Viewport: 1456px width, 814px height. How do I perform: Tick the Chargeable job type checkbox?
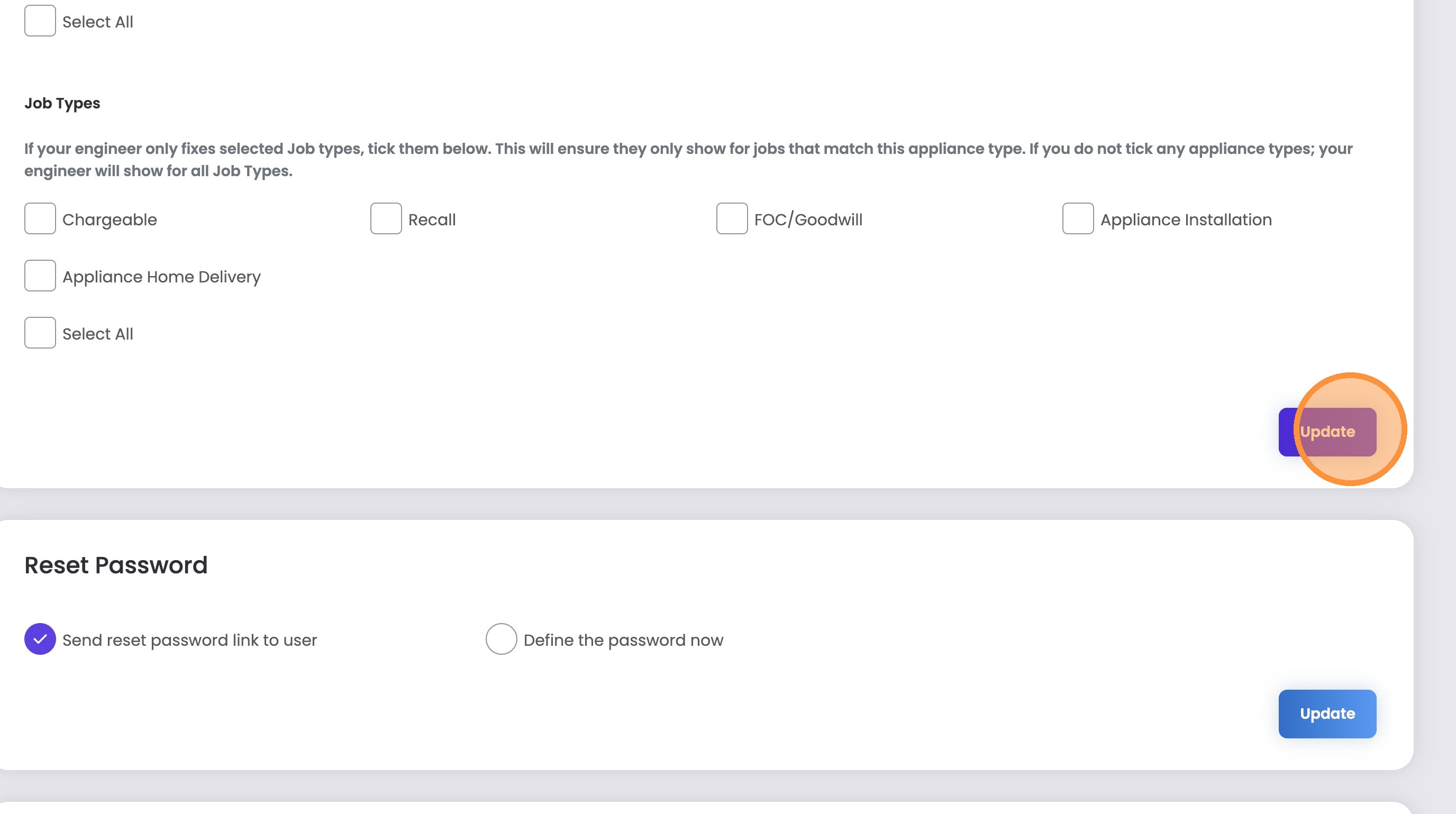[x=40, y=218]
